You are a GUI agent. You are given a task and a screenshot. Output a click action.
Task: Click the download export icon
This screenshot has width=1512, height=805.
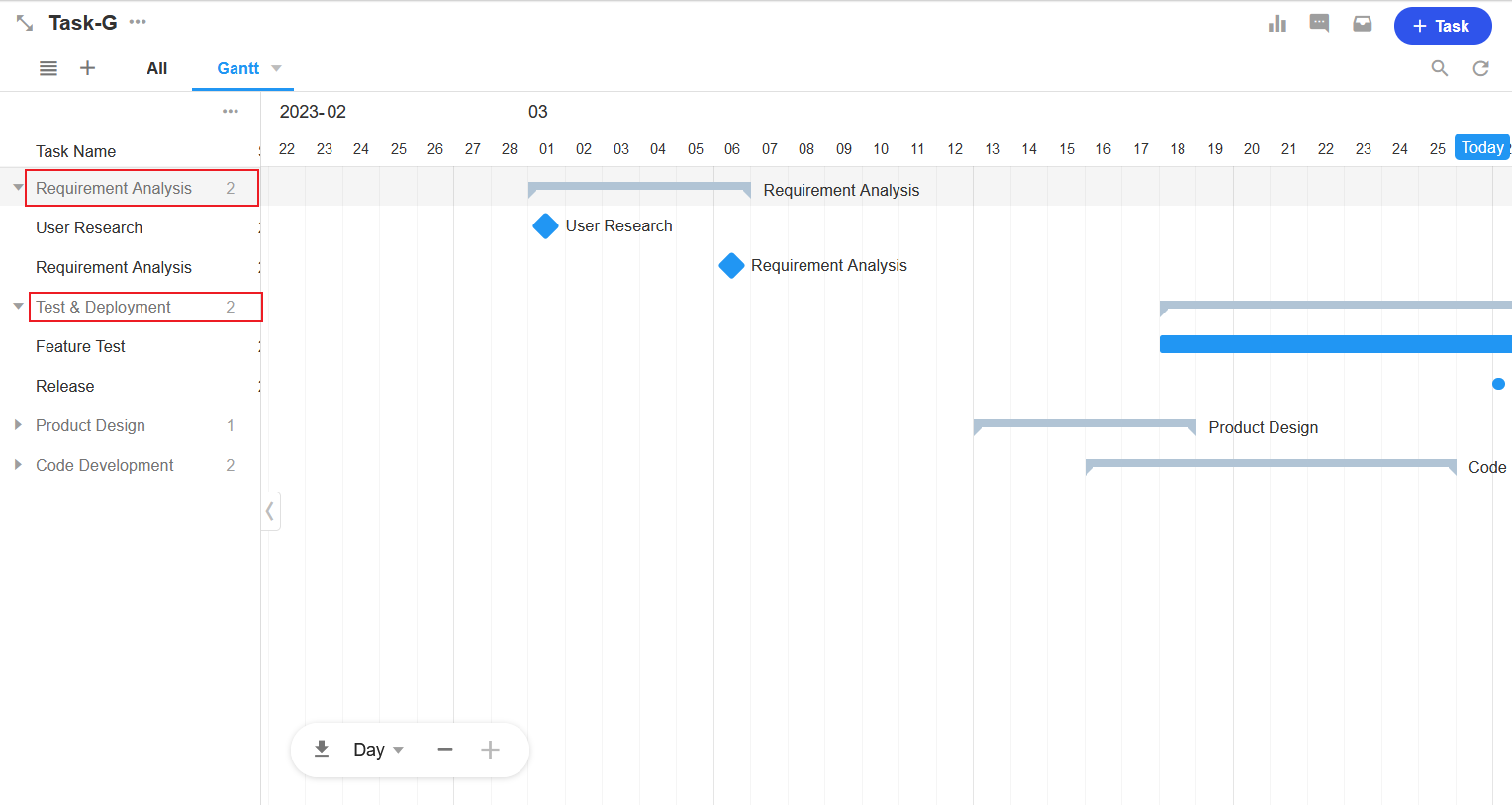click(x=322, y=750)
